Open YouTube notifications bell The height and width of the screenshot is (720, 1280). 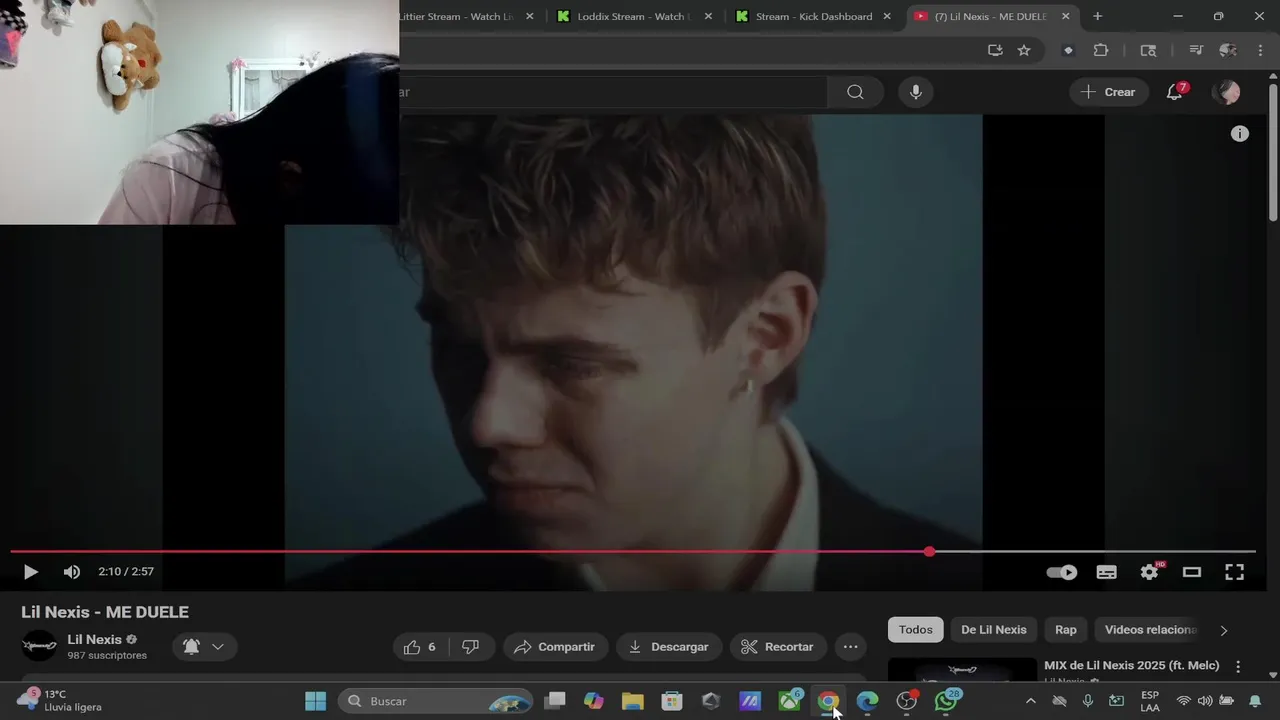(x=1176, y=92)
